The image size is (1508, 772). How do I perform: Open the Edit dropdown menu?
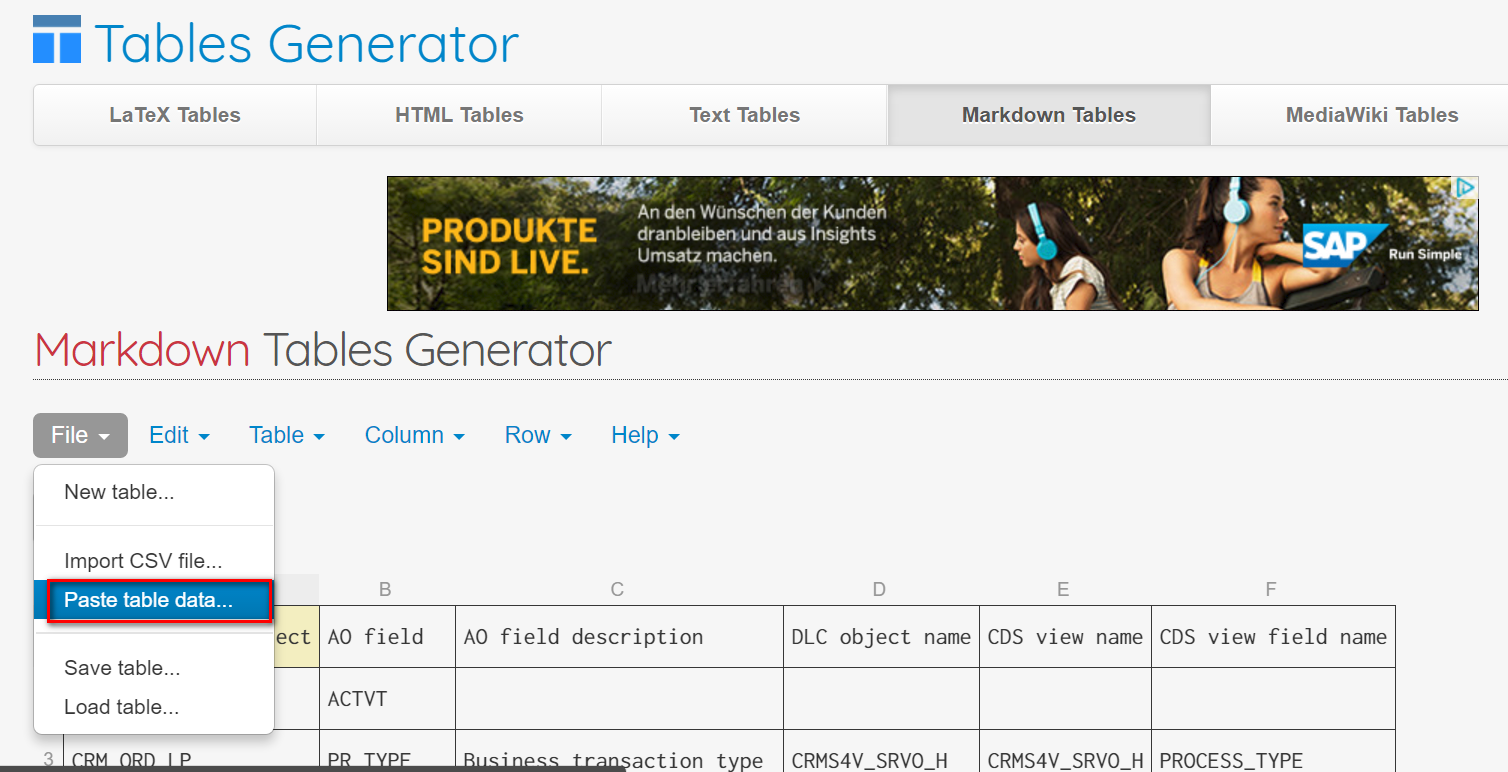click(179, 435)
